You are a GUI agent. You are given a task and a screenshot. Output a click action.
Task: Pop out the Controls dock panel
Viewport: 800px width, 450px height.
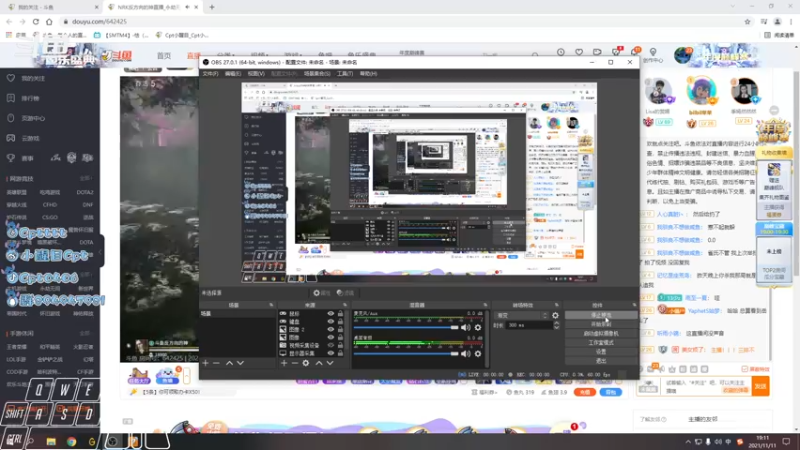coord(634,305)
